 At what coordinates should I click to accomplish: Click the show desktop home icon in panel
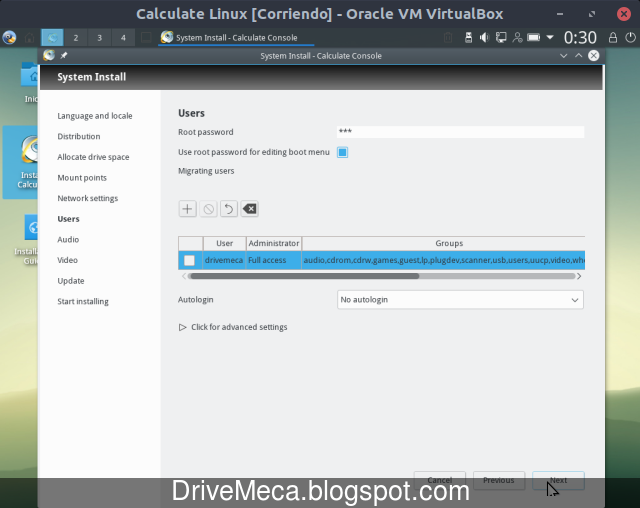pos(29,38)
